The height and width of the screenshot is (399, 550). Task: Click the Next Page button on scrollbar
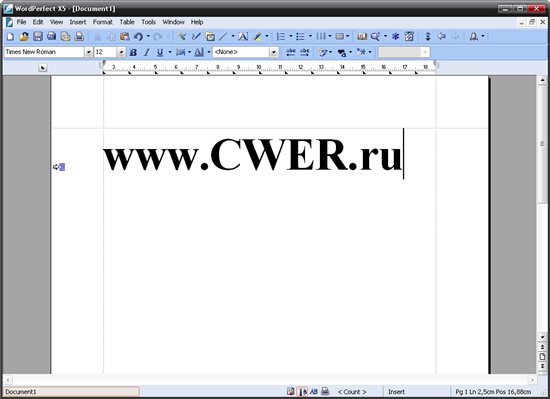click(x=542, y=366)
